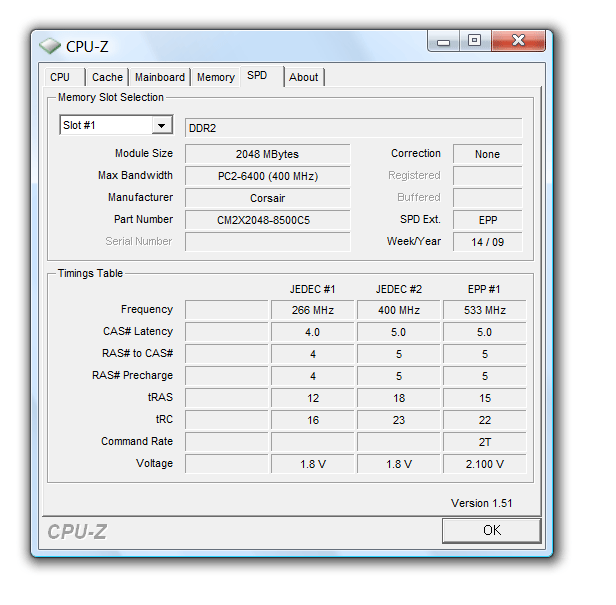Click the Week/Year value 14 / 09
This screenshot has height=605, width=616.
click(488, 242)
